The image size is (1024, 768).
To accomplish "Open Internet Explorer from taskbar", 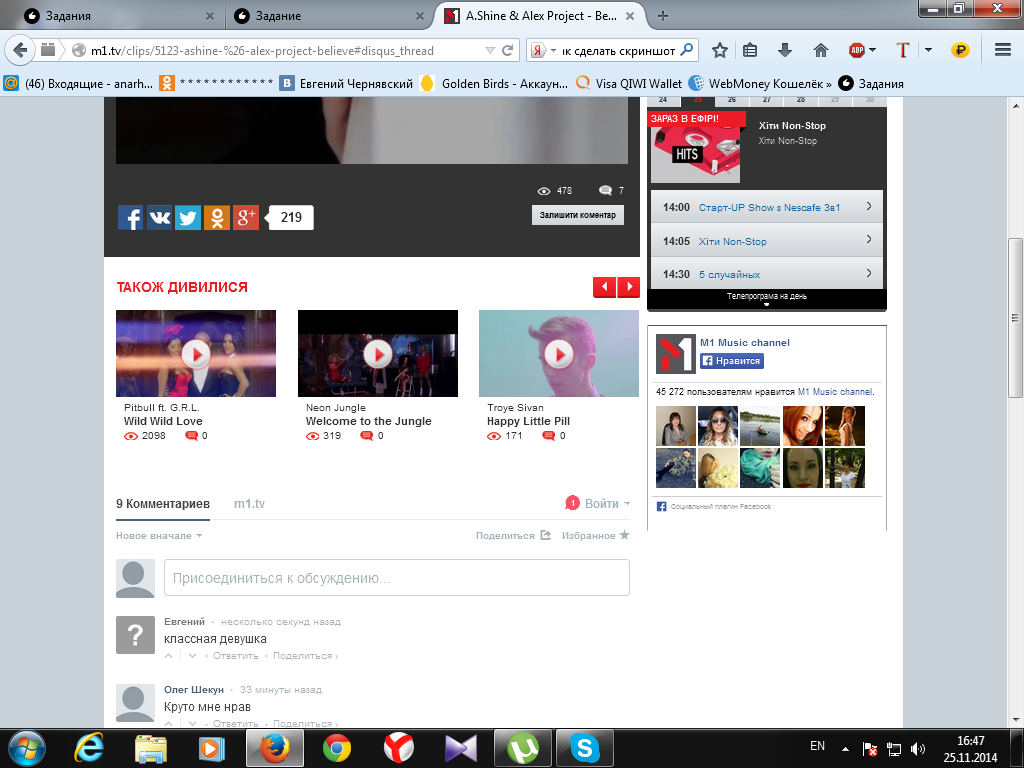I will point(88,748).
